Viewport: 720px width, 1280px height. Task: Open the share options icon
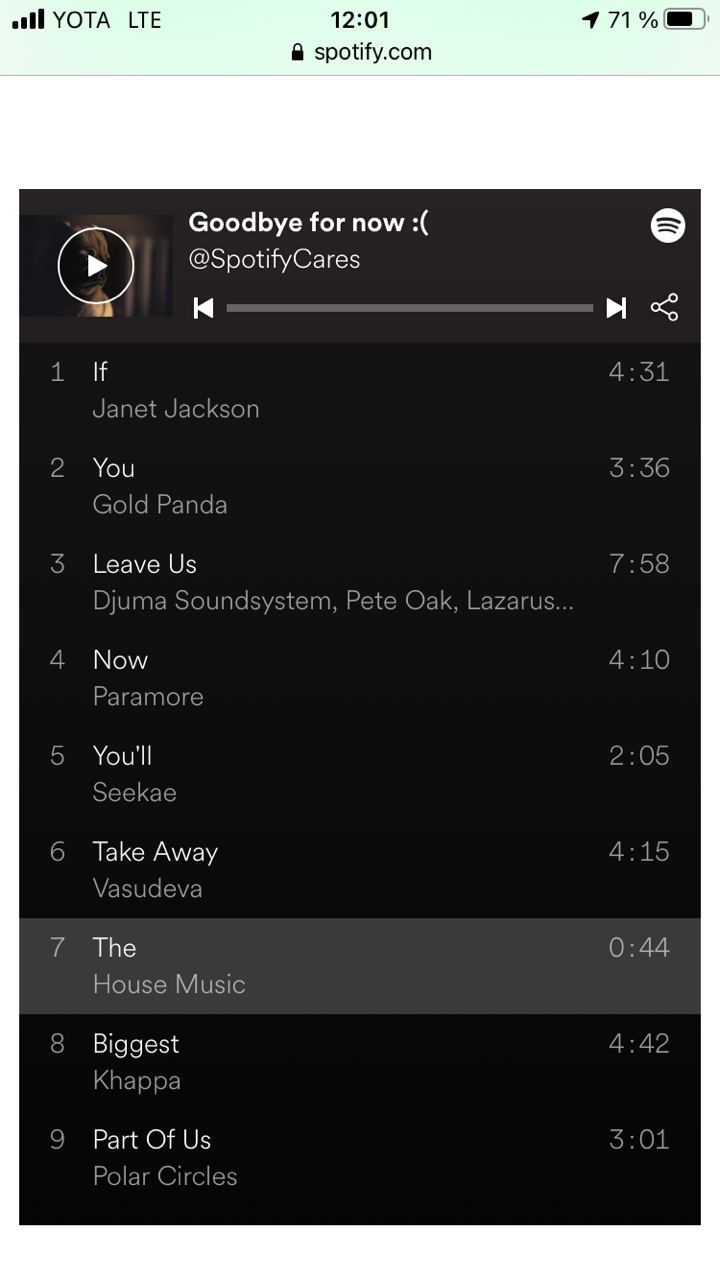pyautogui.click(x=664, y=307)
